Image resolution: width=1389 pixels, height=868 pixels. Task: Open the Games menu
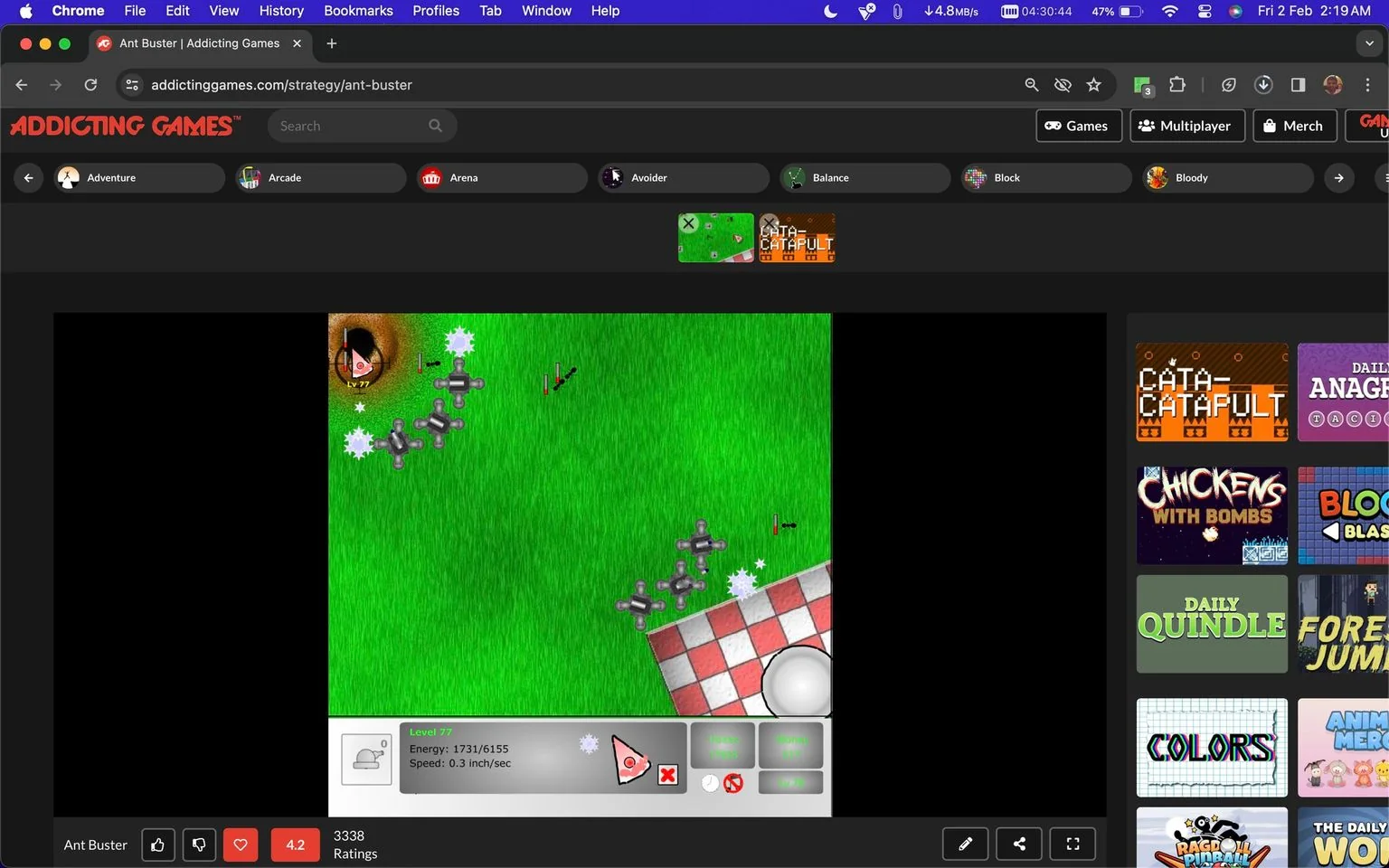pyautogui.click(x=1078, y=126)
